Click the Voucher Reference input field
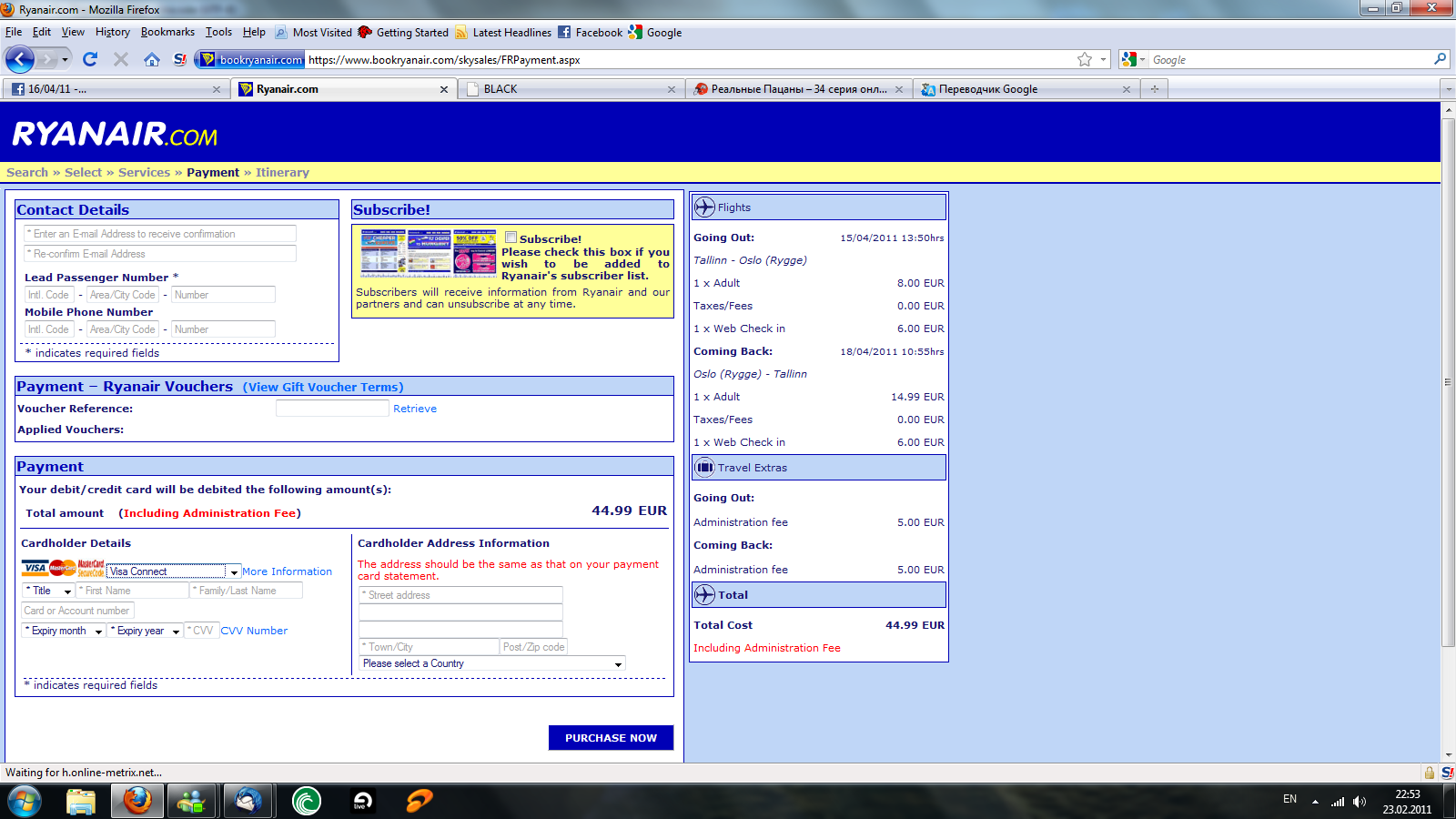 (x=332, y=409)
